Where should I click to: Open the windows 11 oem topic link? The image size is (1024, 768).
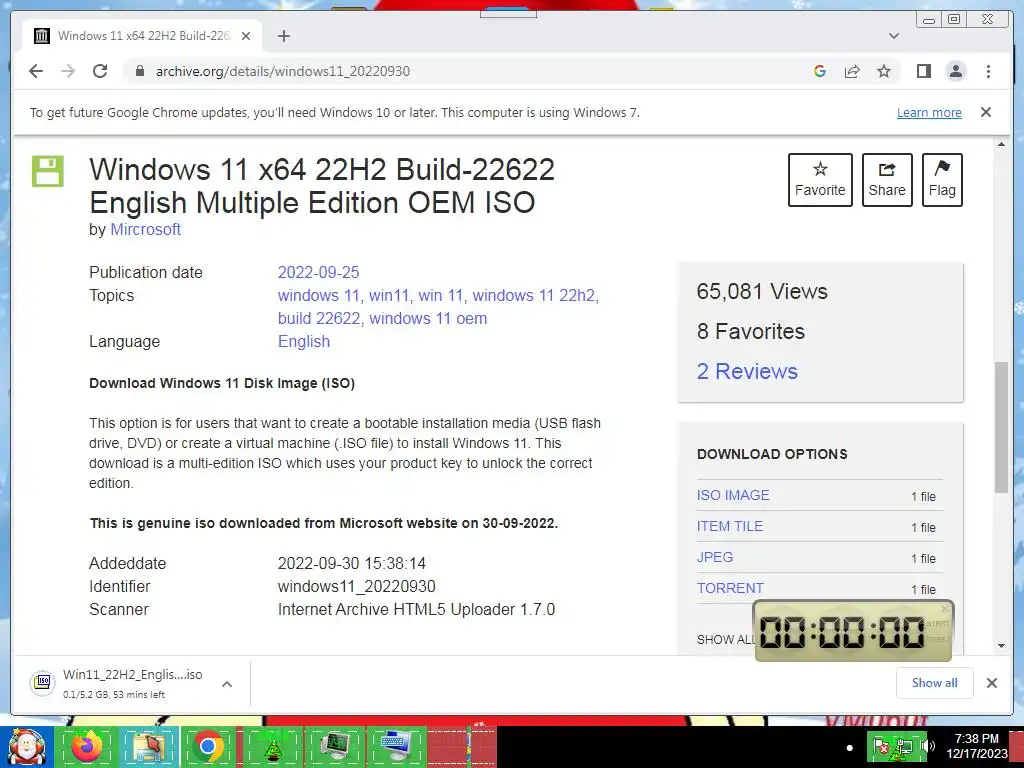point(428,318)
